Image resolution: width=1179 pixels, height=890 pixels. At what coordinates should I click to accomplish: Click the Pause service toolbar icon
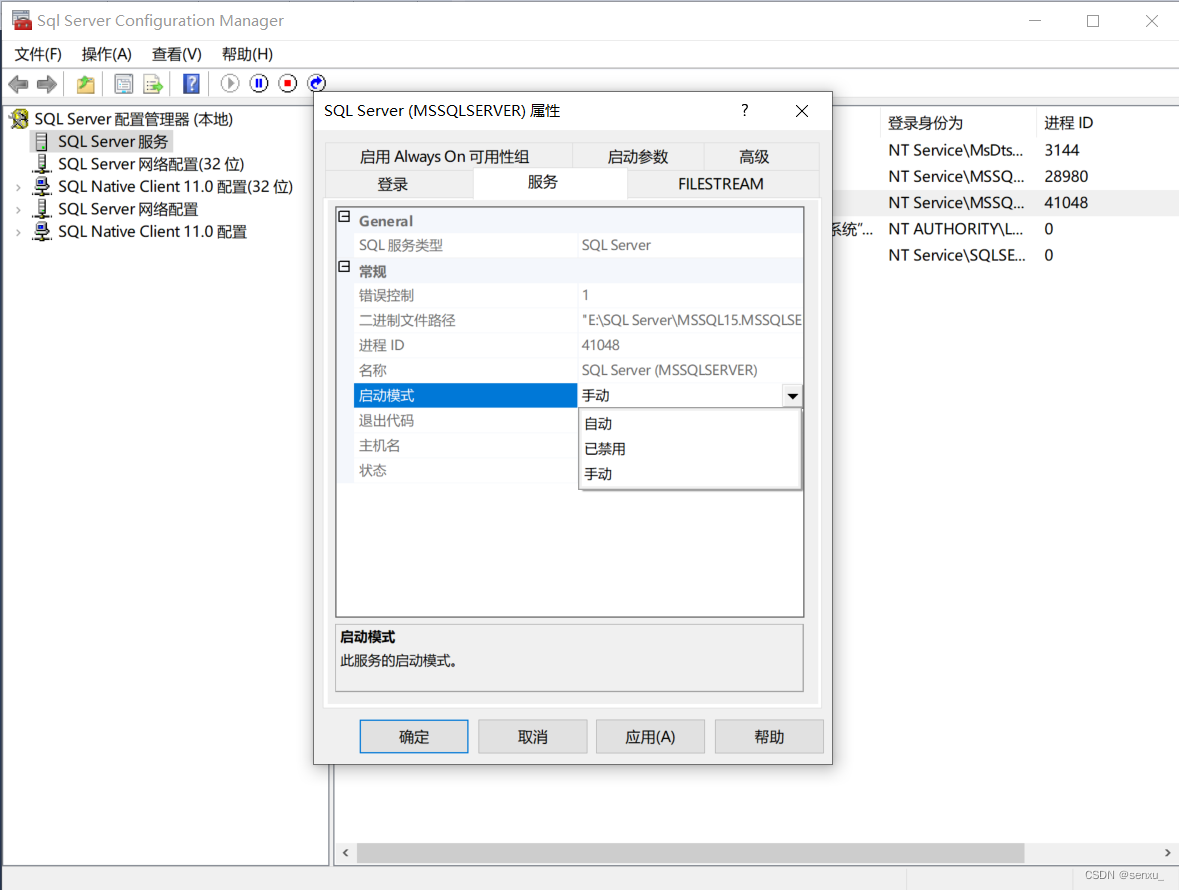(x=259, y=83)
